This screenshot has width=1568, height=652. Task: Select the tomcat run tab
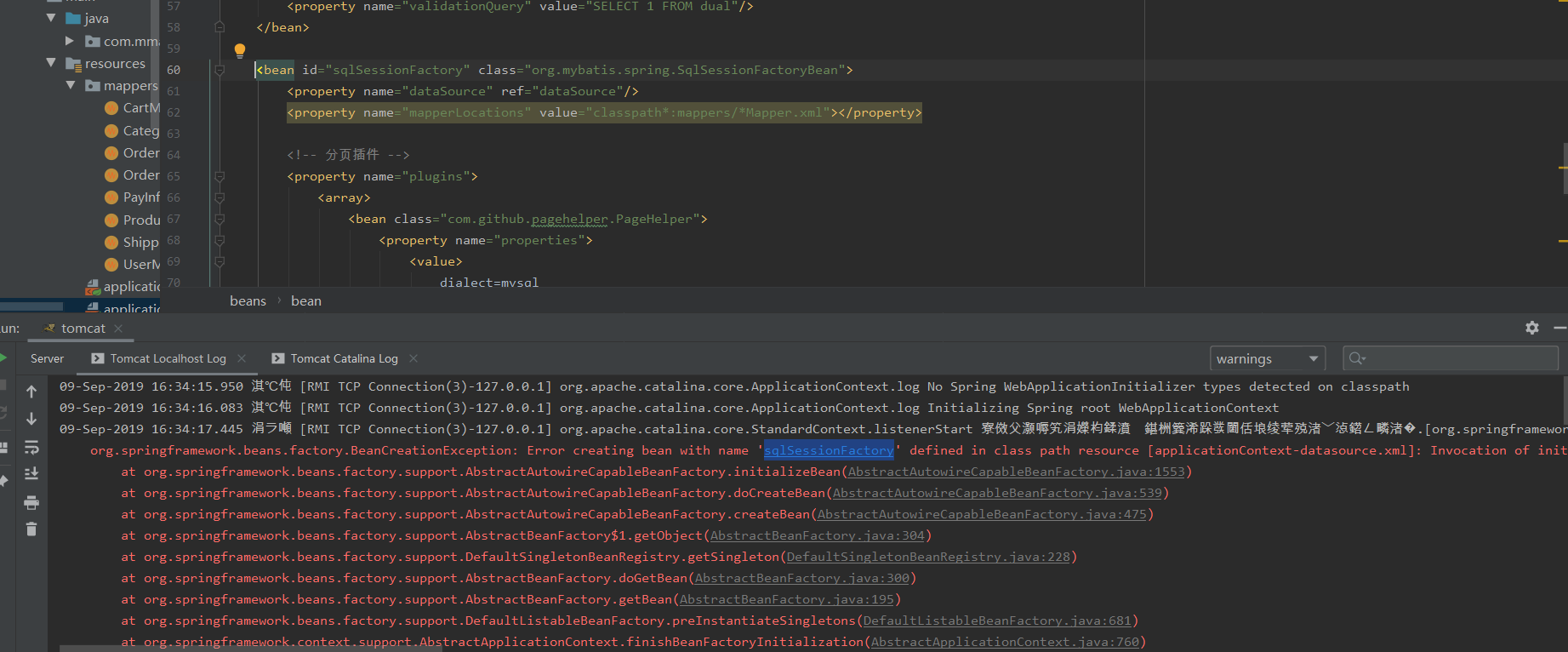[x=83, y=328]
